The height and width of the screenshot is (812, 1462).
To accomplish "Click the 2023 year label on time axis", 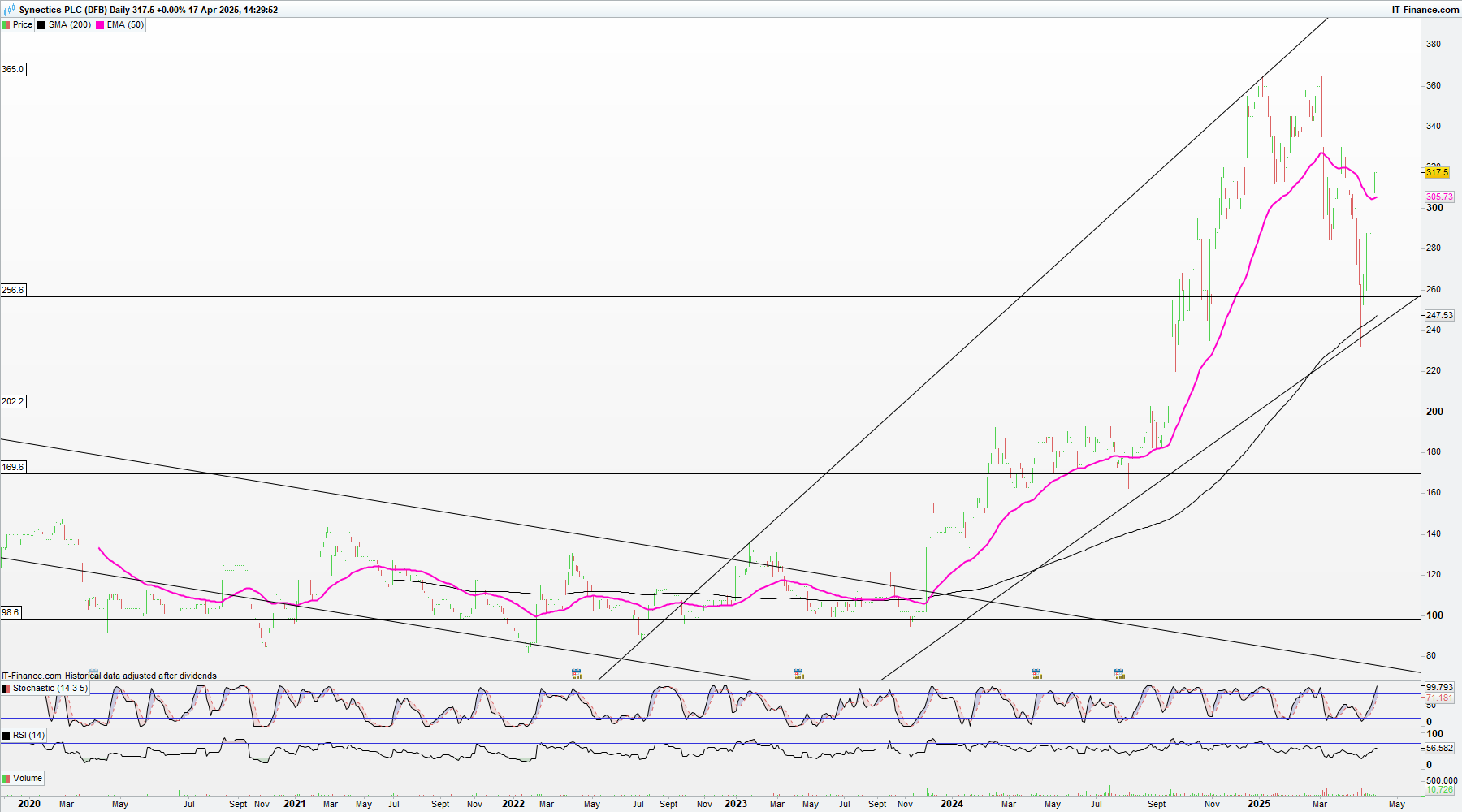I will (736, 804).
